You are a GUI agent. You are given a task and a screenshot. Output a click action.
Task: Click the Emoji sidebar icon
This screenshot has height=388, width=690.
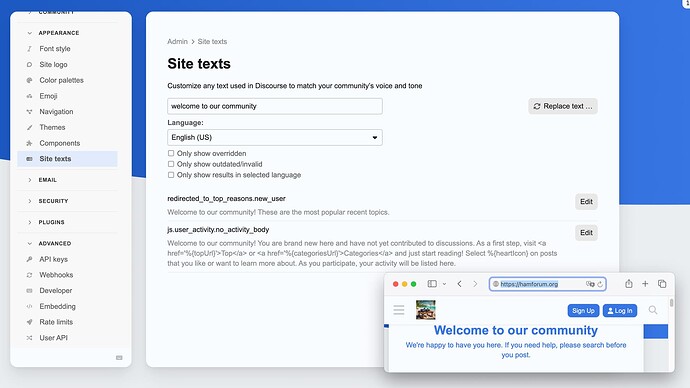29,96
